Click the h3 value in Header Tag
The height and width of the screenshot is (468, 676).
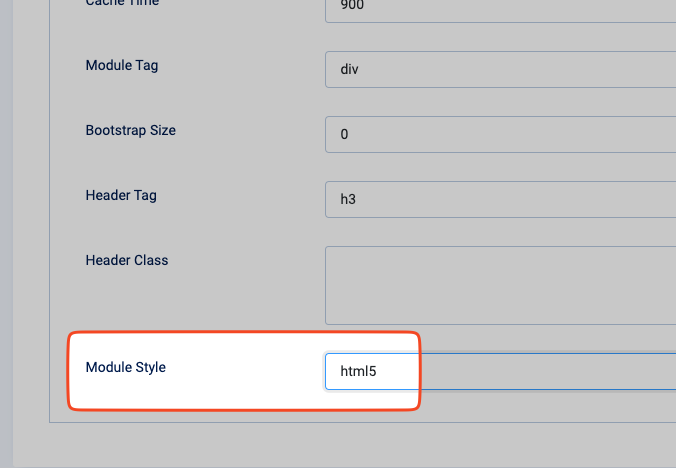[x=348, y=199]
